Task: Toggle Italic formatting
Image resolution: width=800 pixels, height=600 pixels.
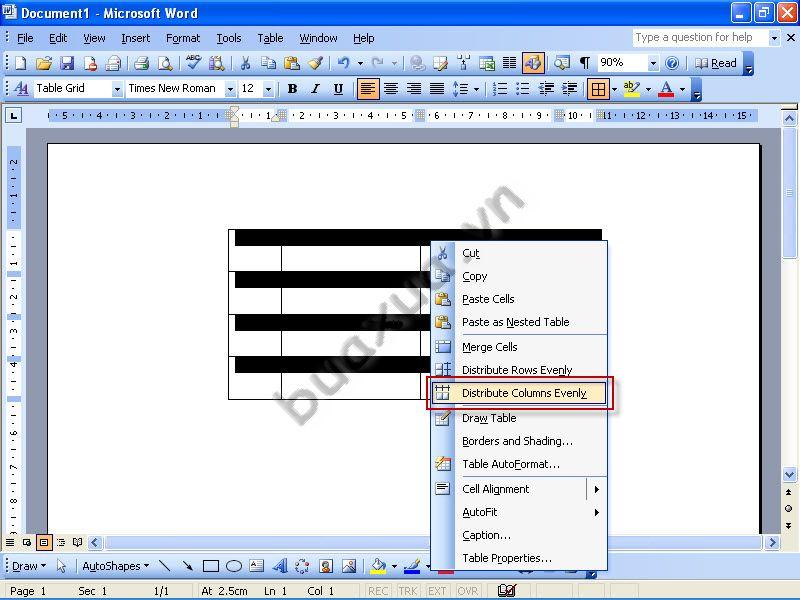Action: pyautogui.click(x=315, y=89)
